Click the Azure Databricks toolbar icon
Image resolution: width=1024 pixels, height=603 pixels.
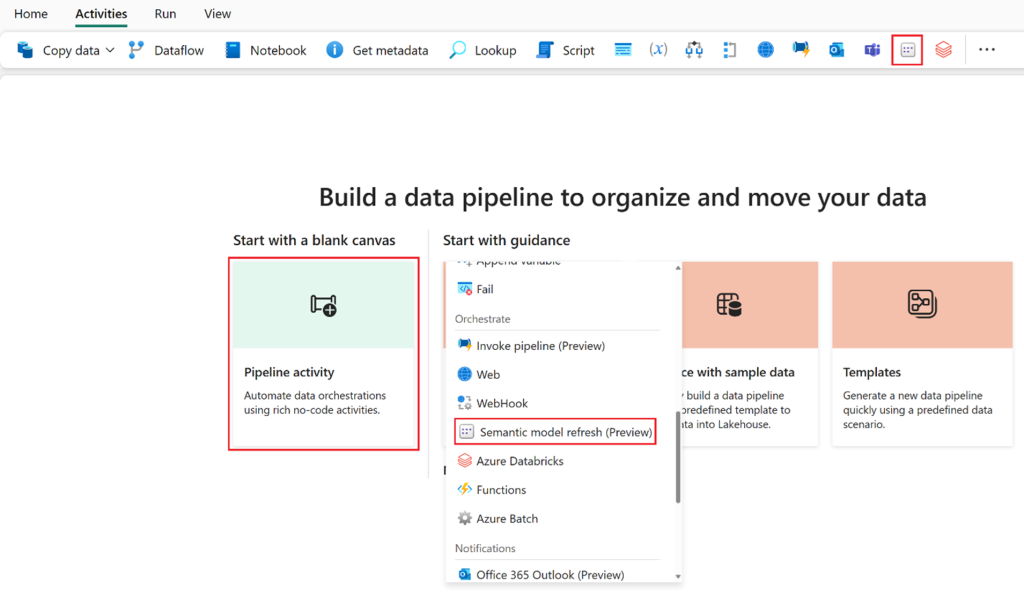[943, 50]
